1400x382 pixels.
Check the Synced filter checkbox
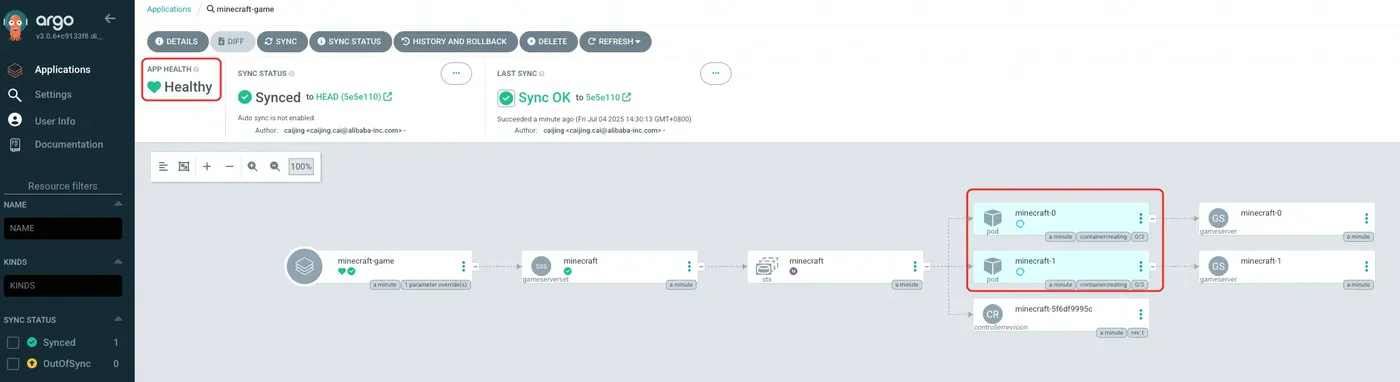click(13, 342)
